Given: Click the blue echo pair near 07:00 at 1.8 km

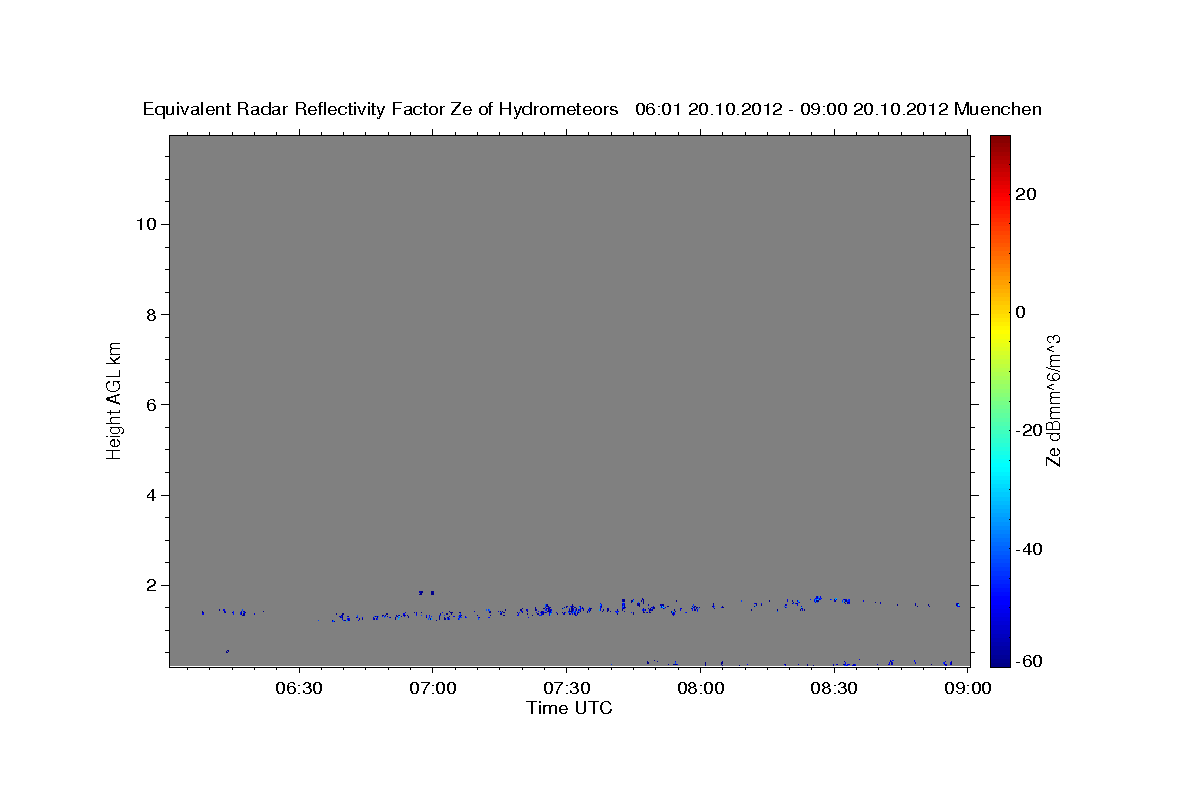Looking at the screenshot, I should [426, 593].
